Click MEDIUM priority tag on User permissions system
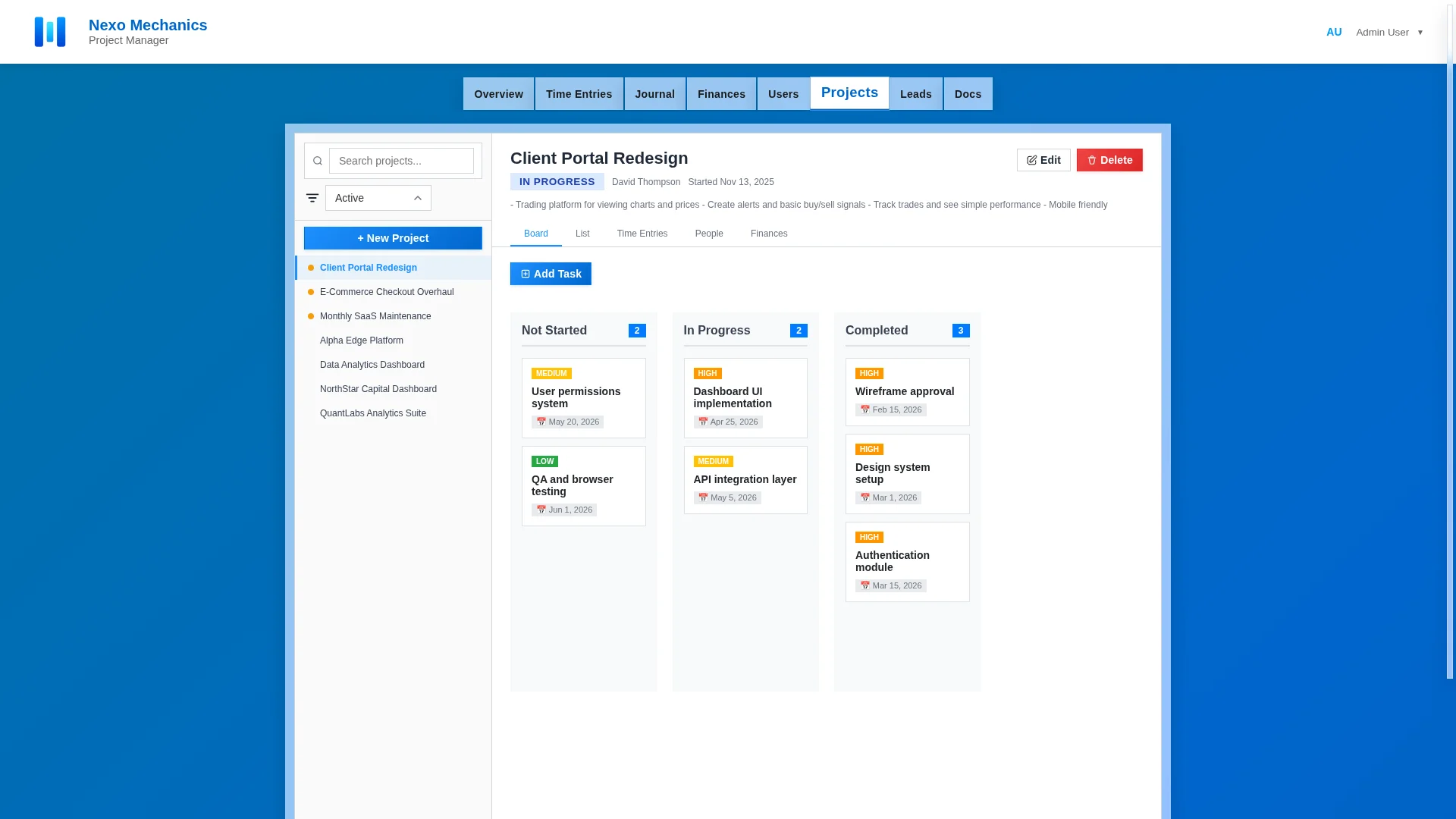This screenshot has height=819, width=1456. point(551,373)
